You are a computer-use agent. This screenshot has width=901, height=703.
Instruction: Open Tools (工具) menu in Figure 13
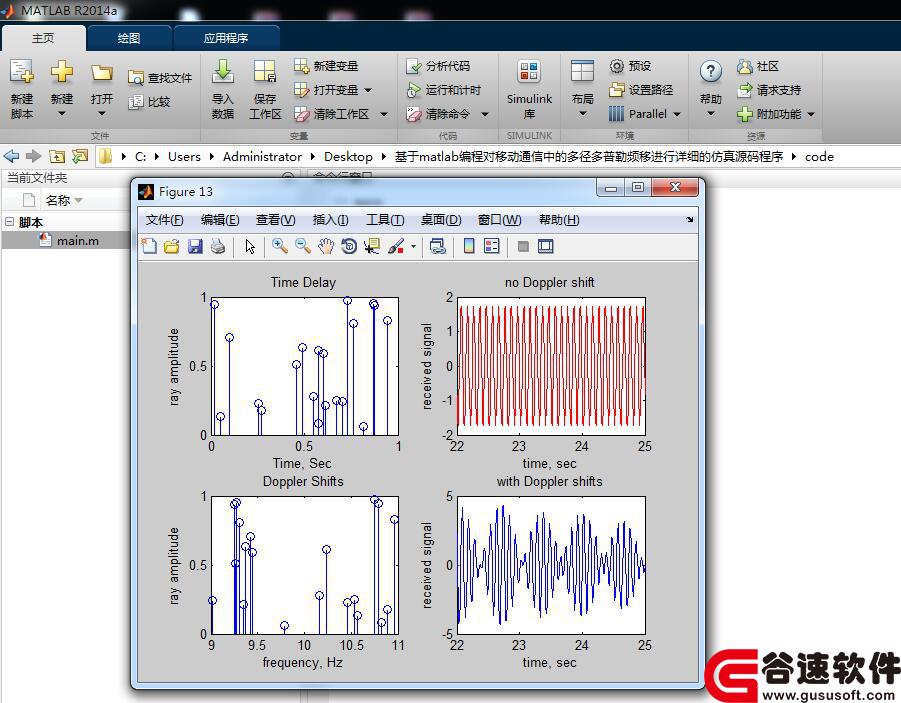(385, 220)
